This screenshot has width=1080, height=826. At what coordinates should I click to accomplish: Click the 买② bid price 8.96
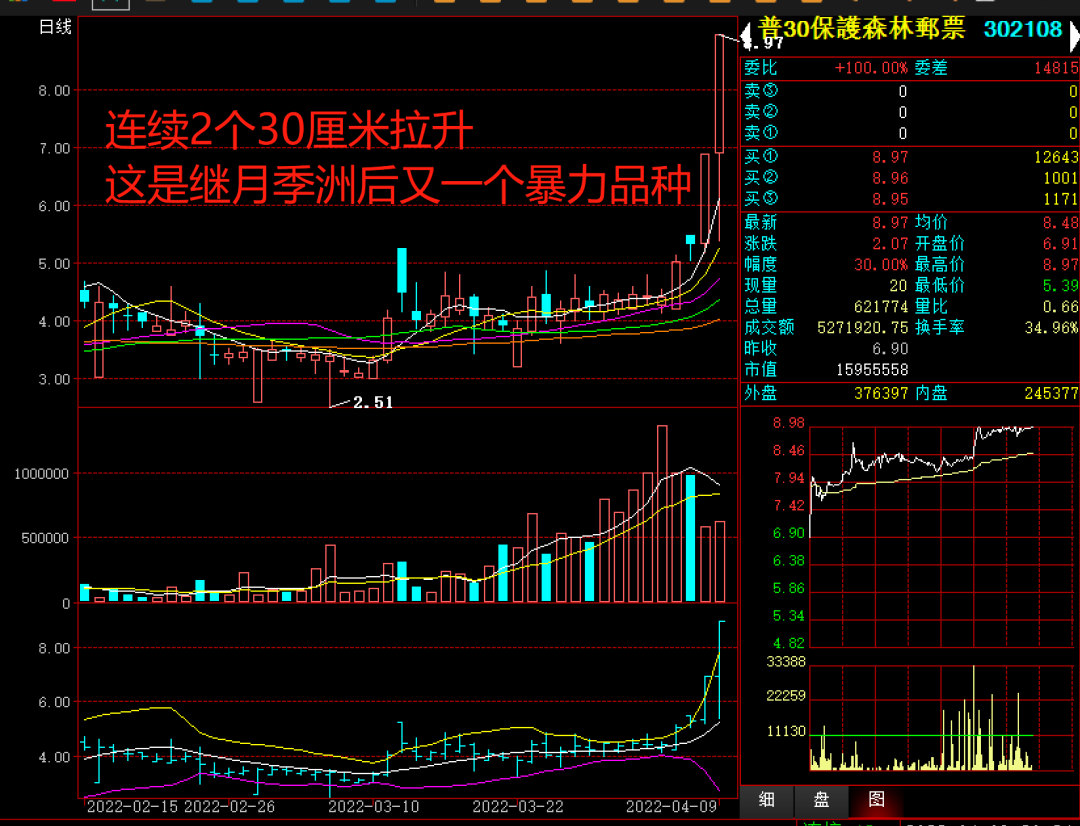click(x=890, y=178)
